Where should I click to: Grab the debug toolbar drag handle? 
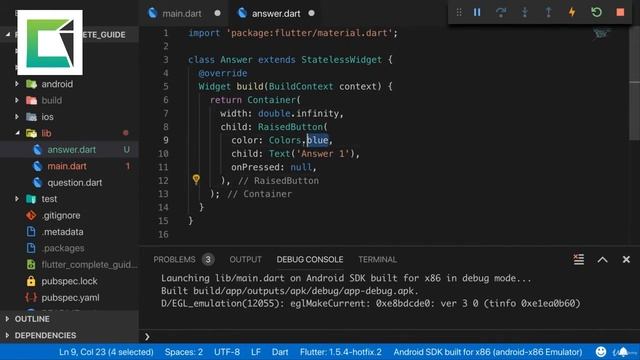coord(459,12)
